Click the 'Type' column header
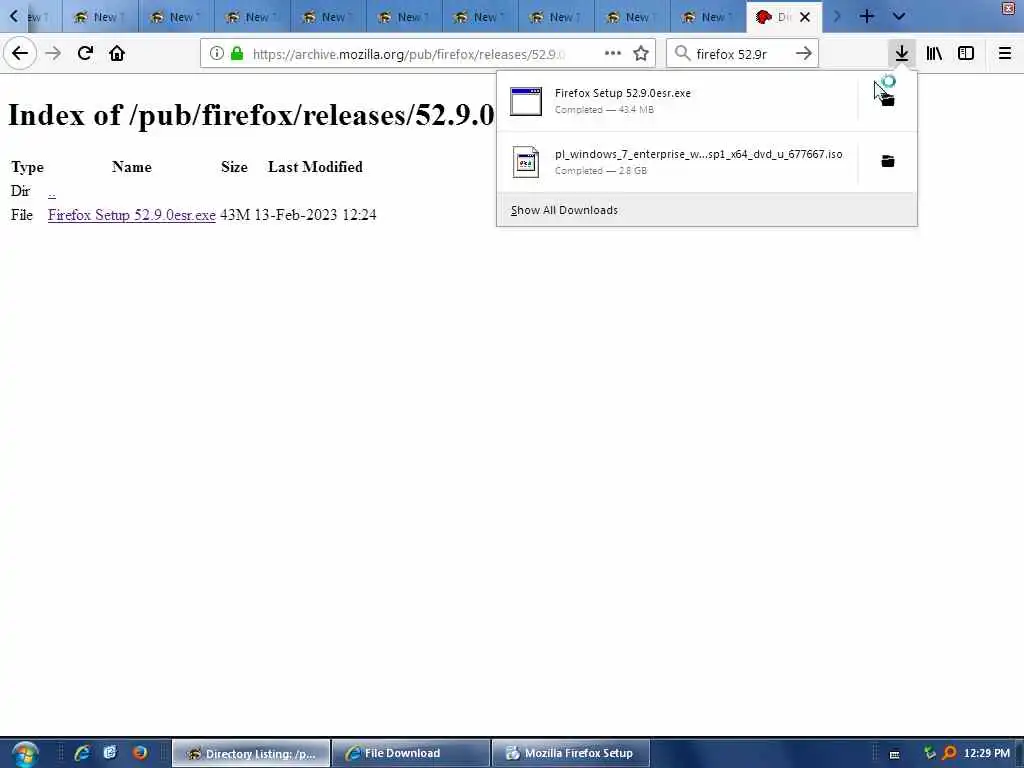1024x768 pixels. click(x=27, y=167)
